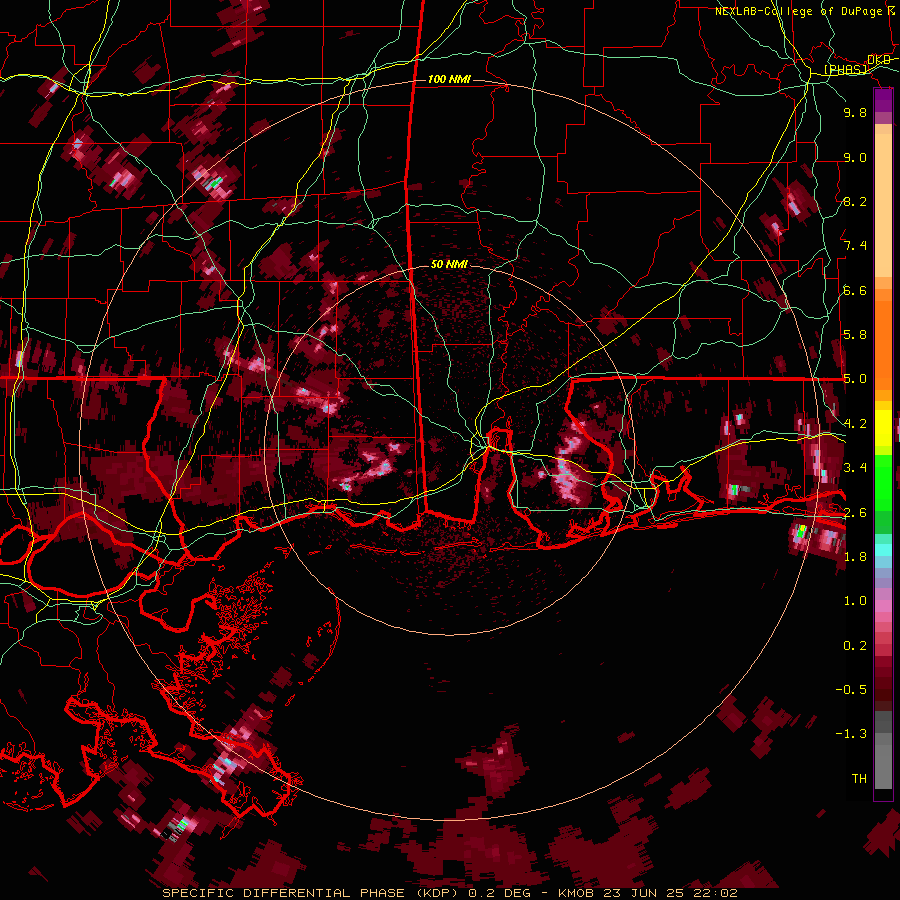Click the 3.4 color scale value
Image resolution: width=900 pixels, height=900 pixels.
coord(855,468)
